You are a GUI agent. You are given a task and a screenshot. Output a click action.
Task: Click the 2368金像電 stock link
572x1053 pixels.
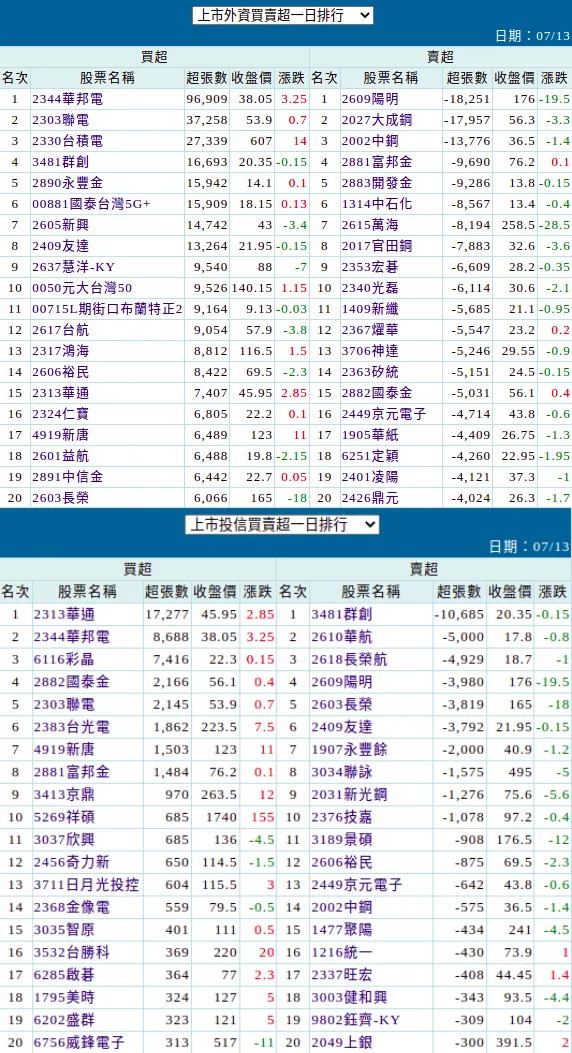(72, 907)
